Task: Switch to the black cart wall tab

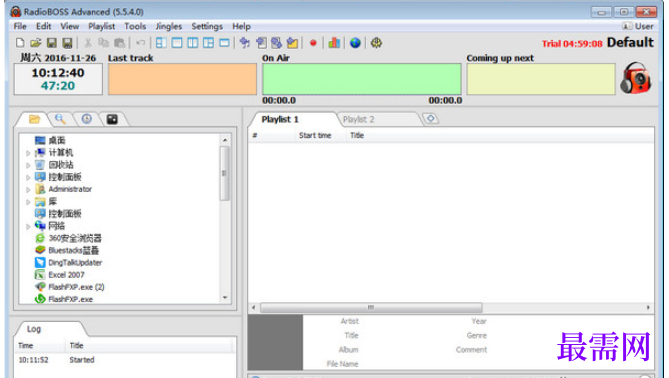Action: point(112,119)
